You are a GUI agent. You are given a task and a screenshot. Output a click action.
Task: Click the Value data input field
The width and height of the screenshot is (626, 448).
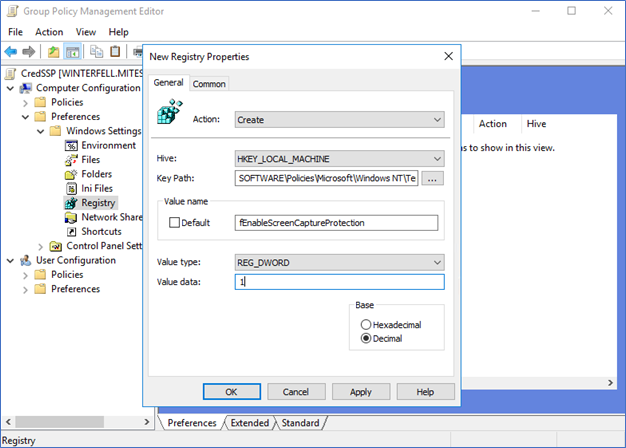[339, 282]
